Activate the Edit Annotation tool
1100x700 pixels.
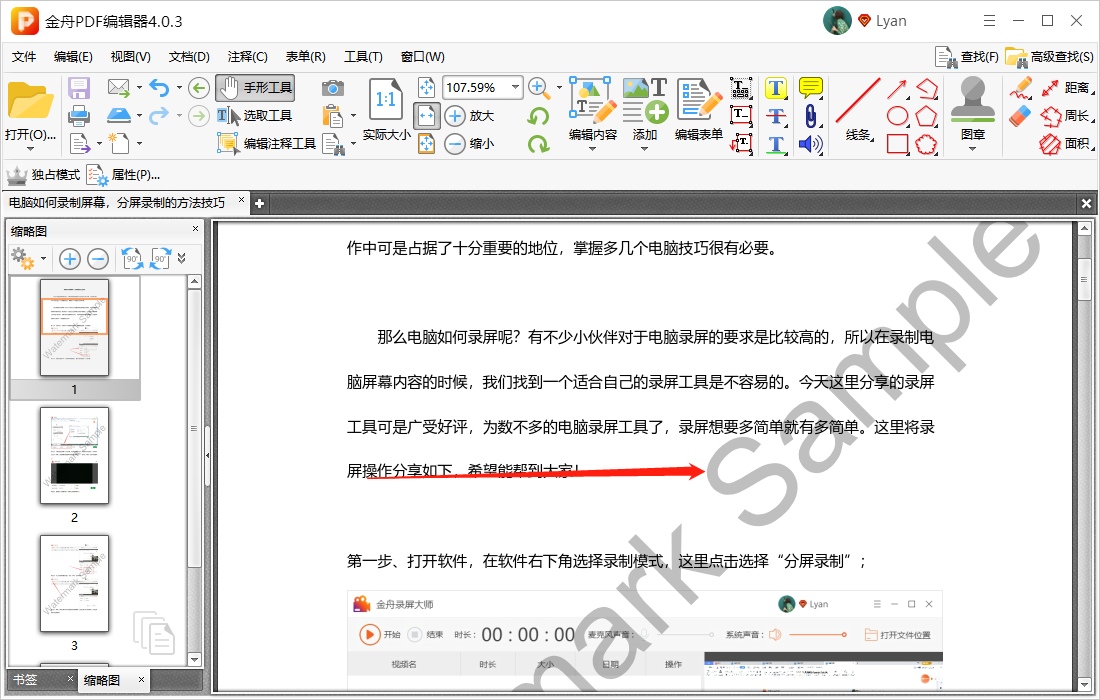tap(267, 144)
